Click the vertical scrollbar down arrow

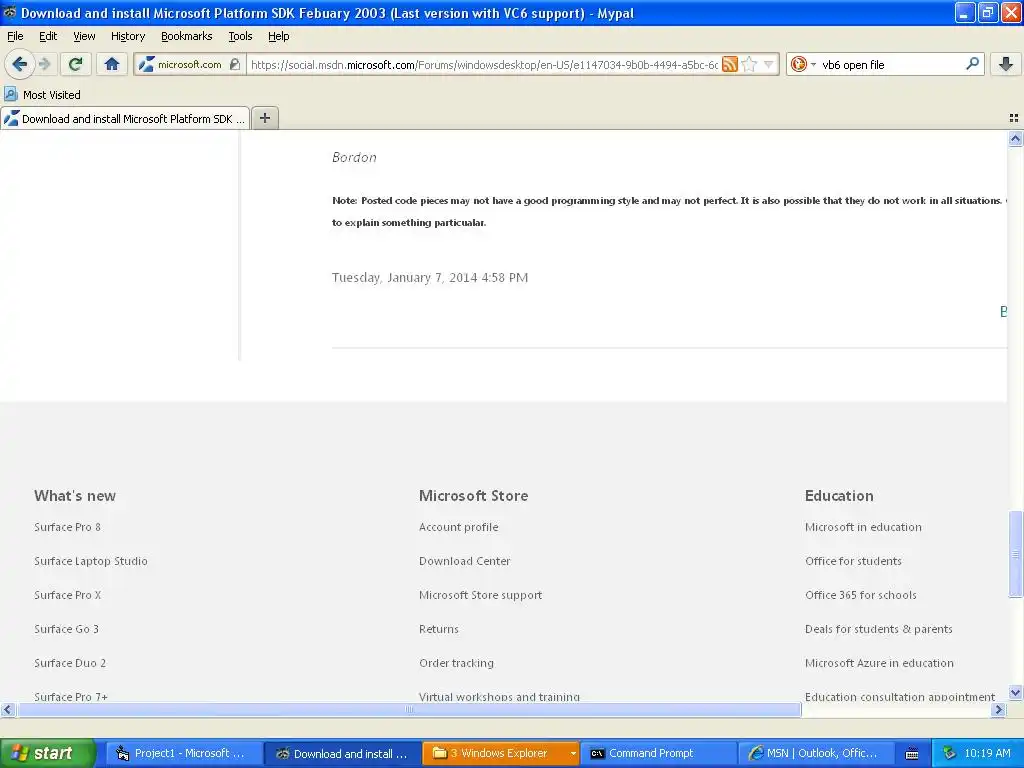pos(1015,693)
